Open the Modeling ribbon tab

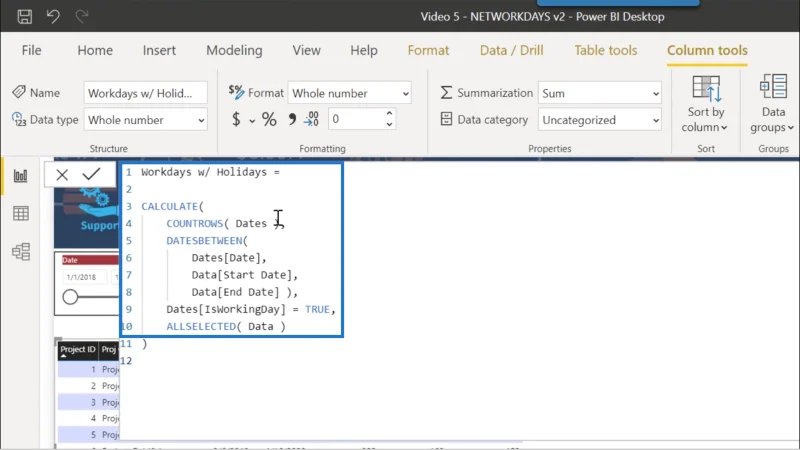[x=234, y=50]
